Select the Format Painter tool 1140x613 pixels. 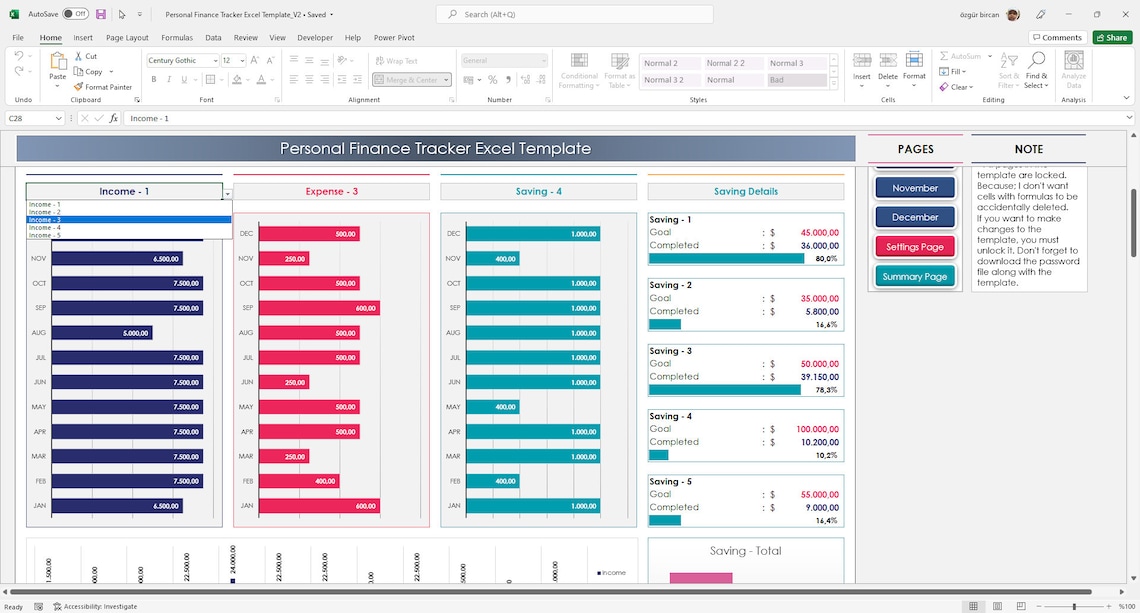point(103,87)
